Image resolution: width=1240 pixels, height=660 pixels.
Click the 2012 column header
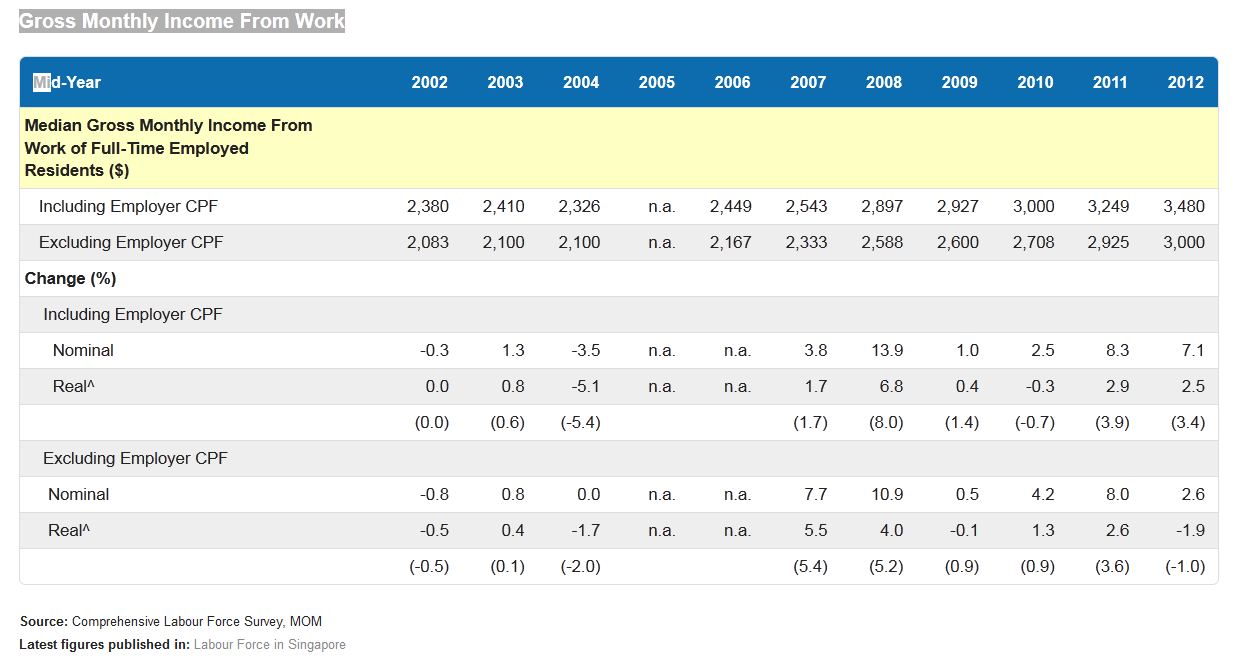pos(1186,82)
